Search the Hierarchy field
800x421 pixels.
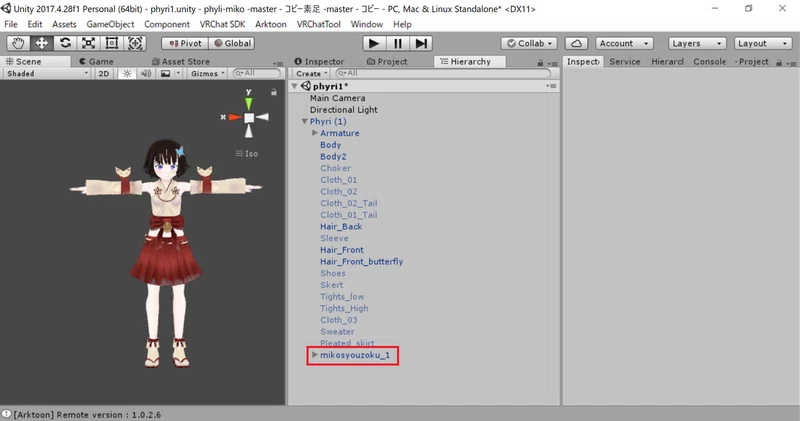(443, 73)
